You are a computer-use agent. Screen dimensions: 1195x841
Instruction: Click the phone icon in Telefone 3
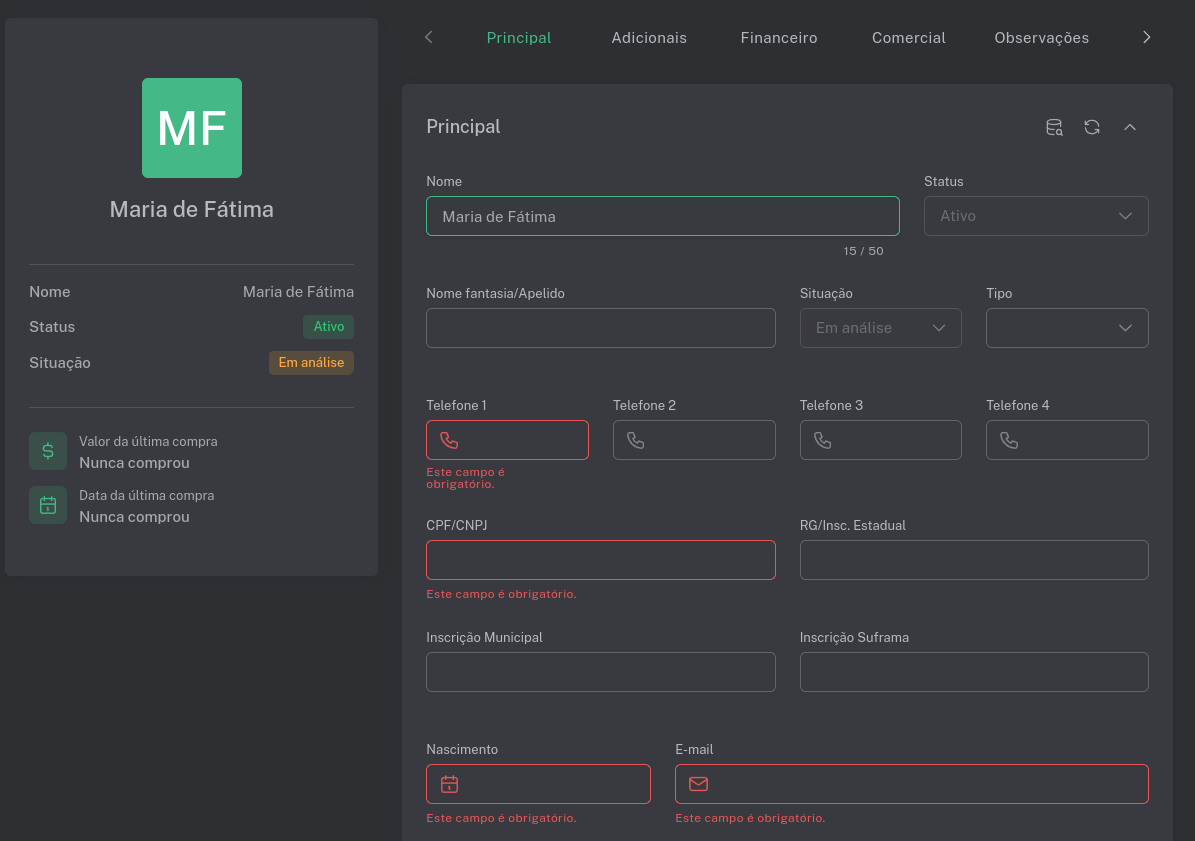(822, 440)
